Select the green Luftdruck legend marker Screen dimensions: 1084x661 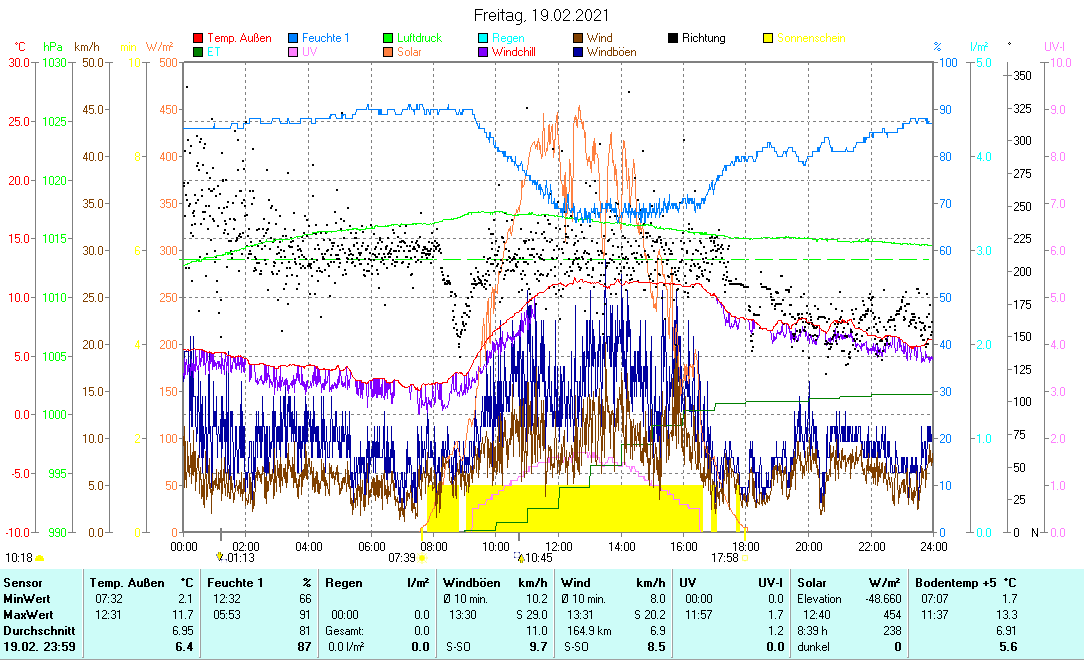388,39
